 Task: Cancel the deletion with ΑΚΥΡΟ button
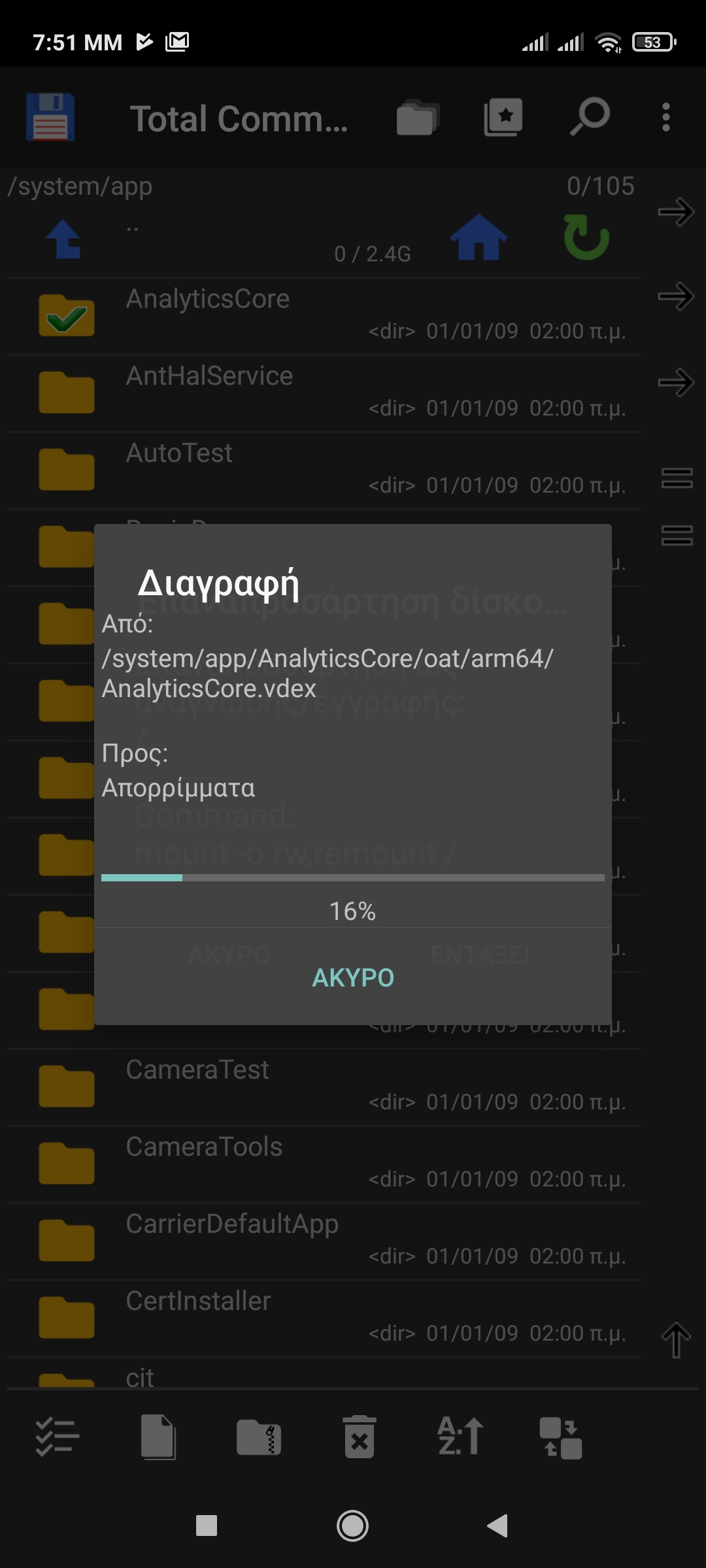coord(353,977)
